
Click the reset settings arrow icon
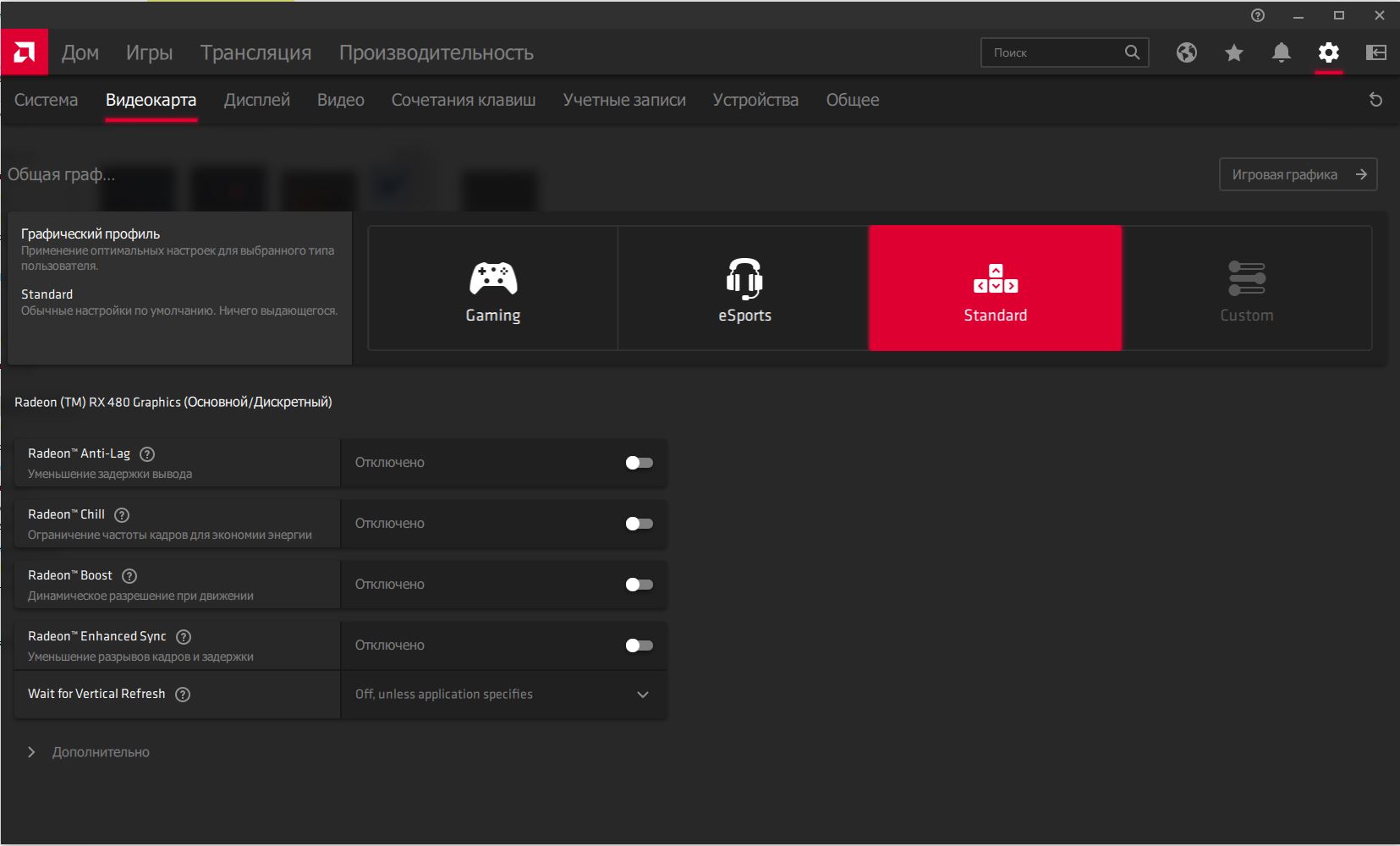point(1376,100)
